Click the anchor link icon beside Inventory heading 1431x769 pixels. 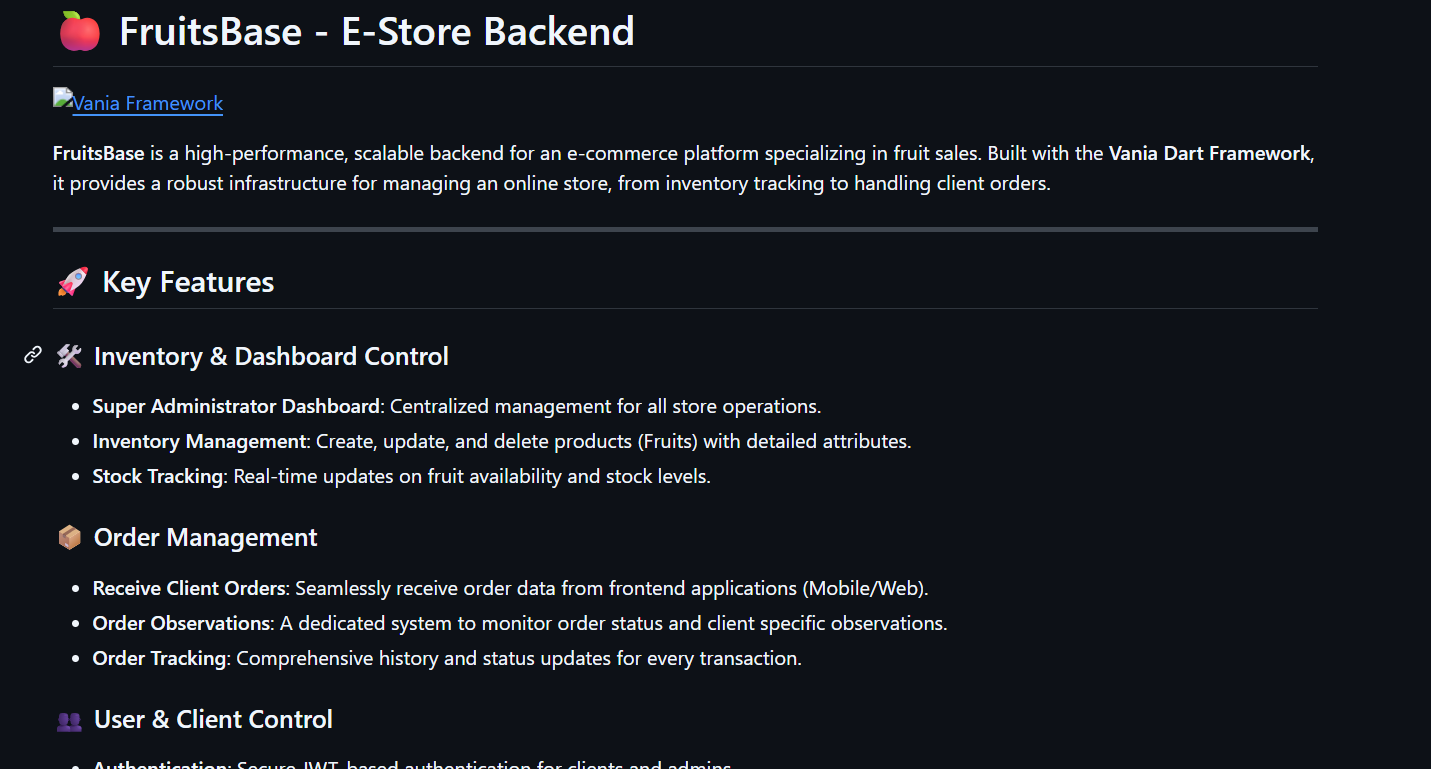[x=33, y=355]
